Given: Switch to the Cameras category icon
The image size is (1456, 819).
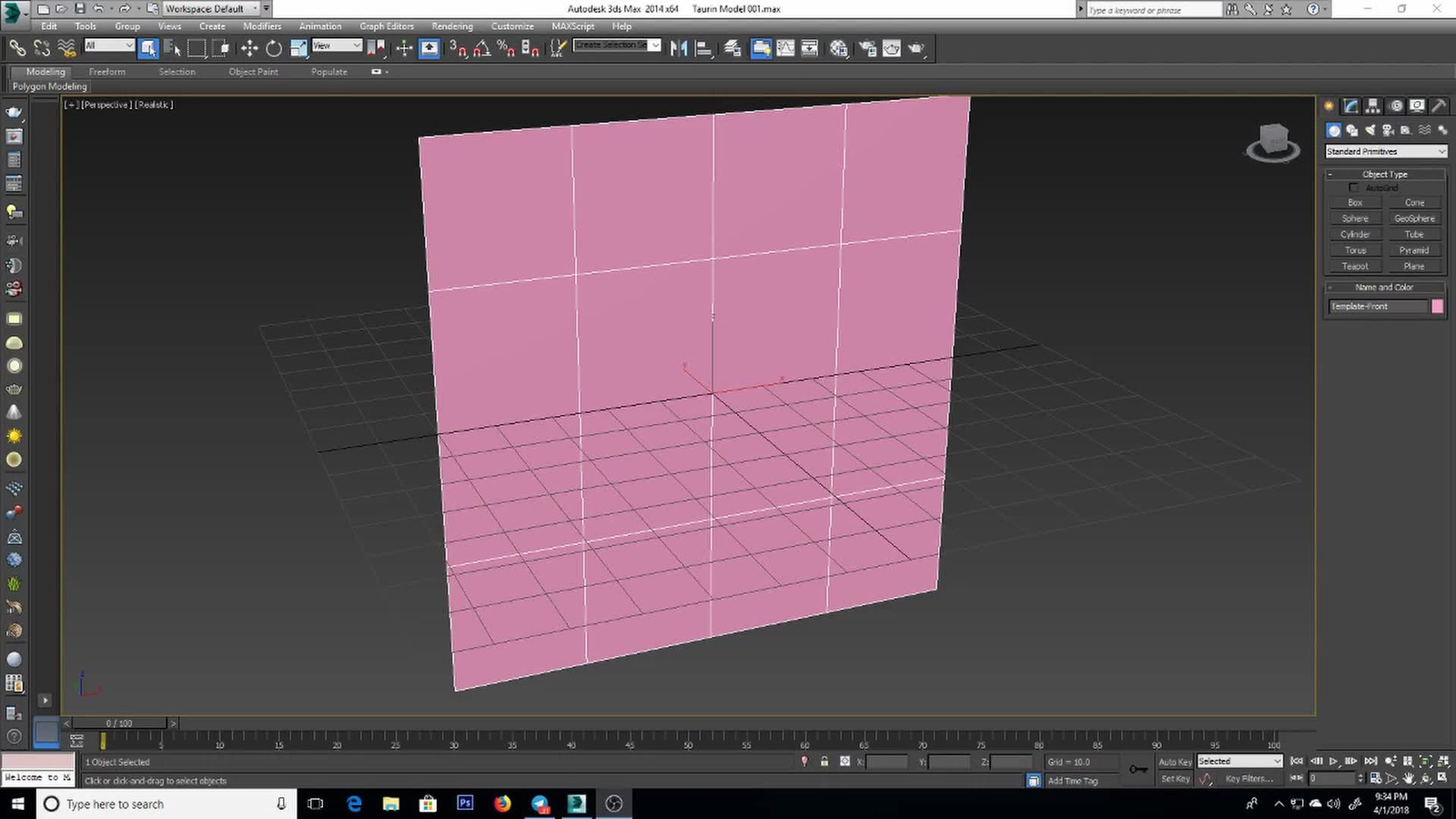Looking at the screenshot, I should [1388, 130].
